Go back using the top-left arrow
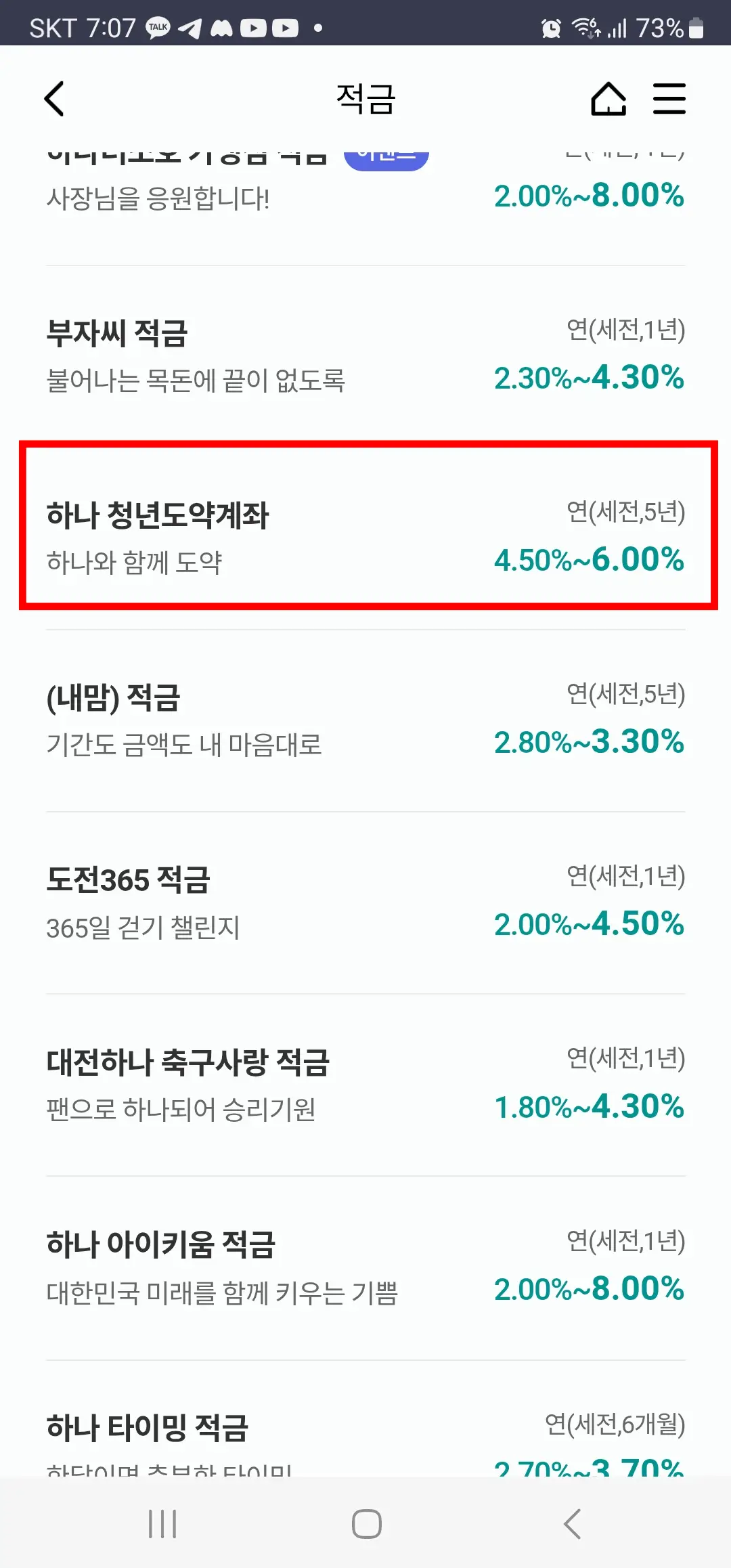The image size is (731, 1568). (54, 98)
